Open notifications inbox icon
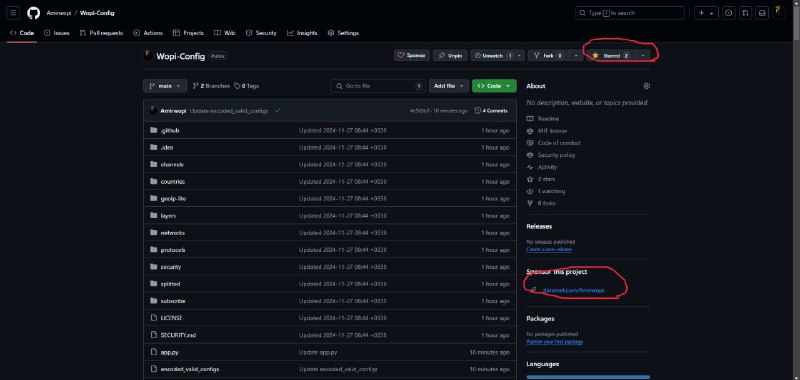Screen dimensions: 800x380 (x=762, y=13)
